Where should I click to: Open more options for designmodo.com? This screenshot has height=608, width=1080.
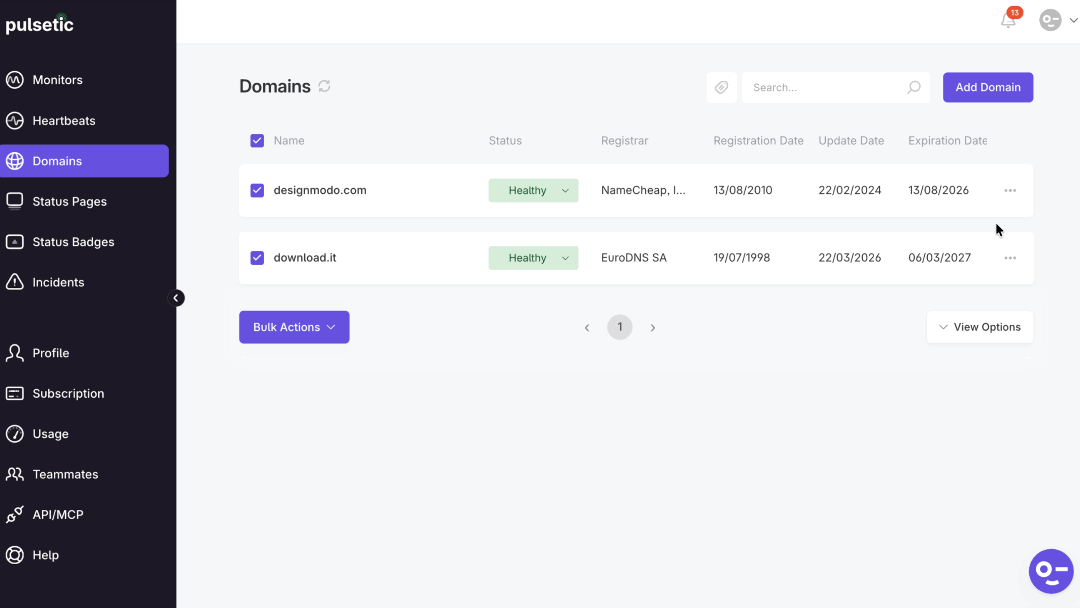pos(1010,190)
